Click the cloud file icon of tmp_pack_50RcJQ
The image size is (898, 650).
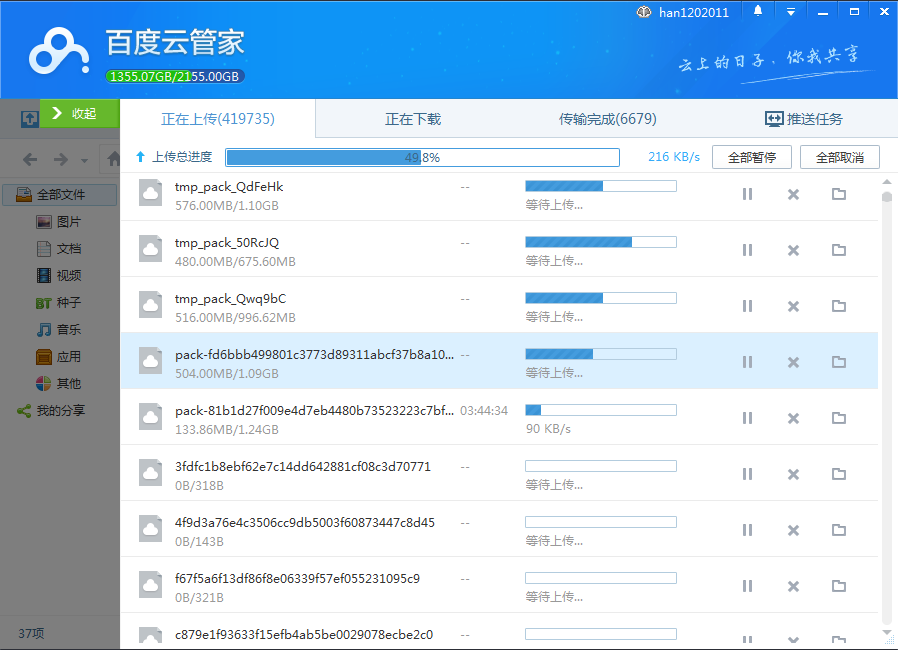pos(151,249)
